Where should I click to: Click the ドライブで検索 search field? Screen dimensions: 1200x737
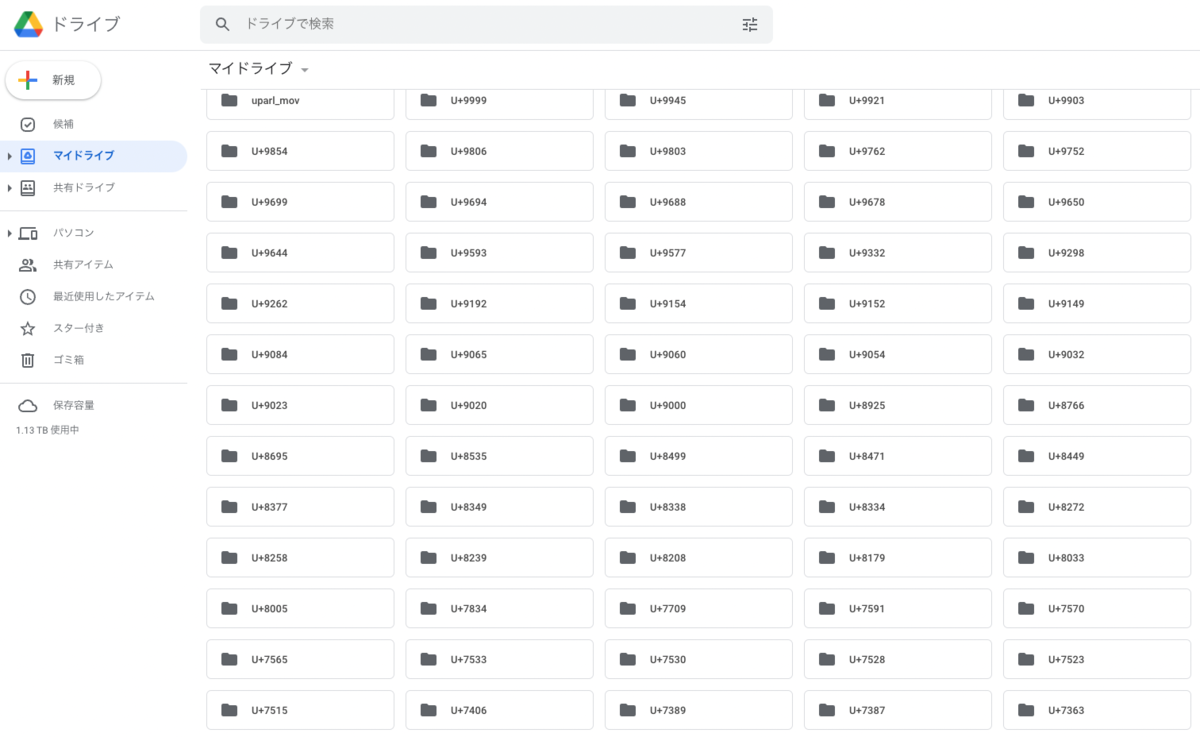(486, 24)
